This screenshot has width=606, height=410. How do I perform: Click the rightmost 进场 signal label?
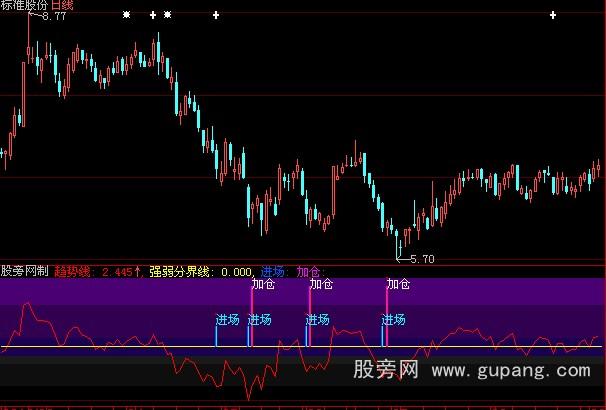393,320
